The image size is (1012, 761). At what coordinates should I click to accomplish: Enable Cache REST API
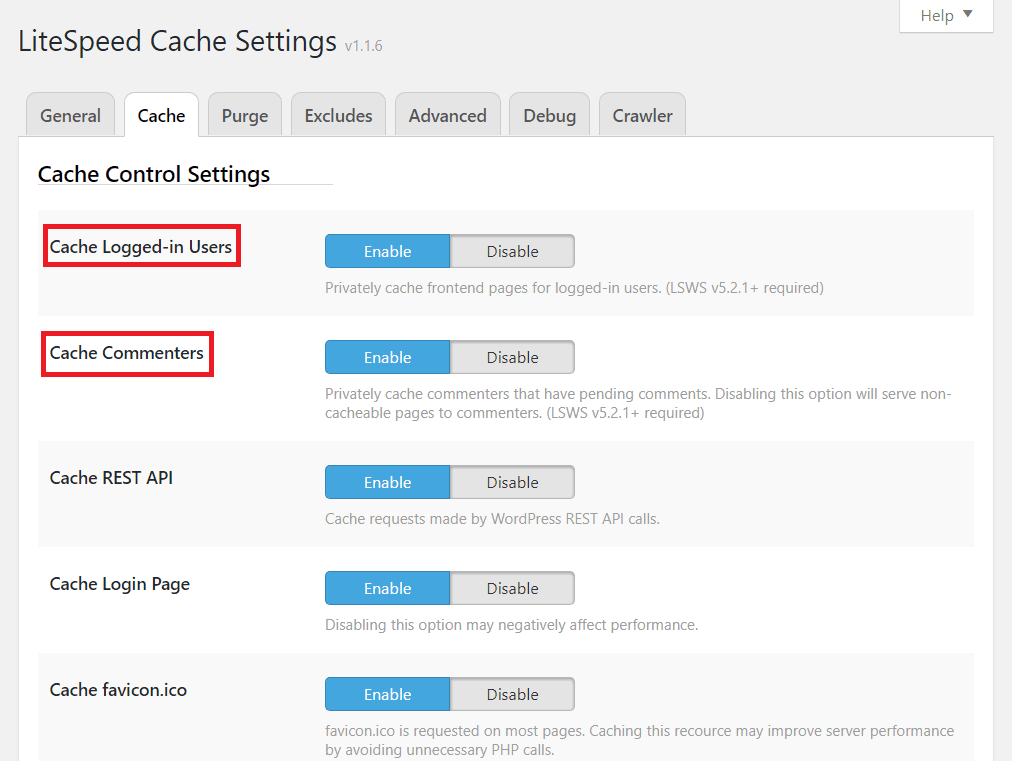387,482
